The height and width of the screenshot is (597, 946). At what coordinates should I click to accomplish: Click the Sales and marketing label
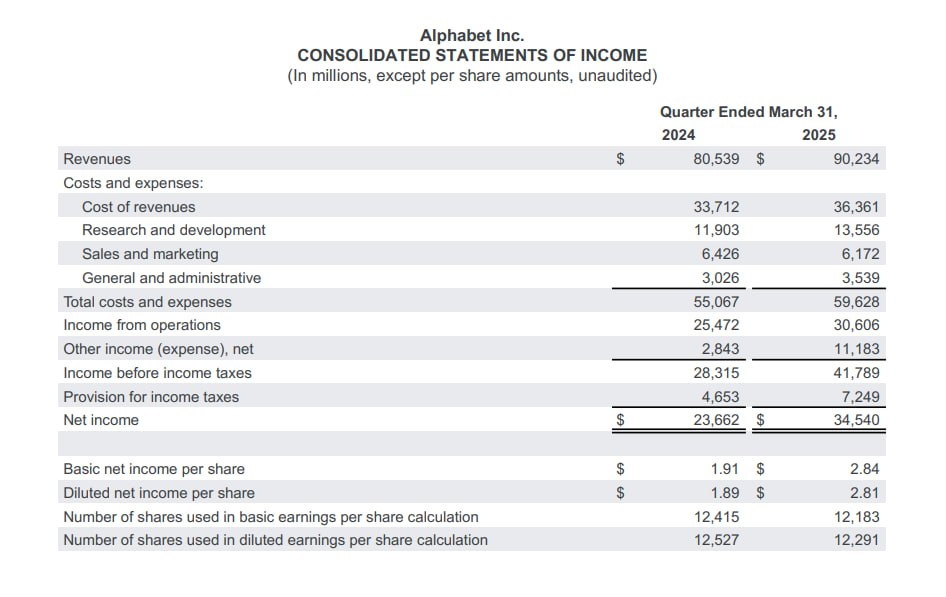pyautogui.click(x=150, y=254)
